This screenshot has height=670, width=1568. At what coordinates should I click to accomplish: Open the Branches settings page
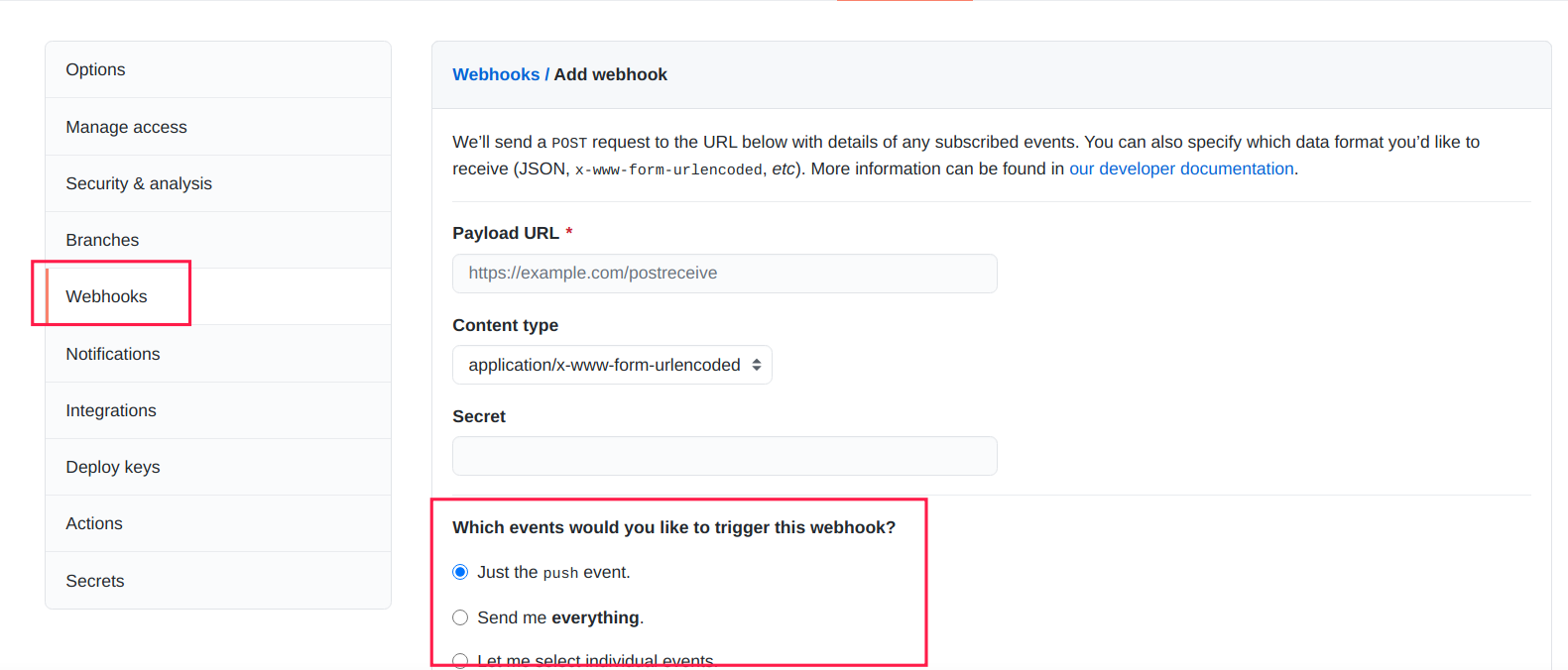click(102, 239)
